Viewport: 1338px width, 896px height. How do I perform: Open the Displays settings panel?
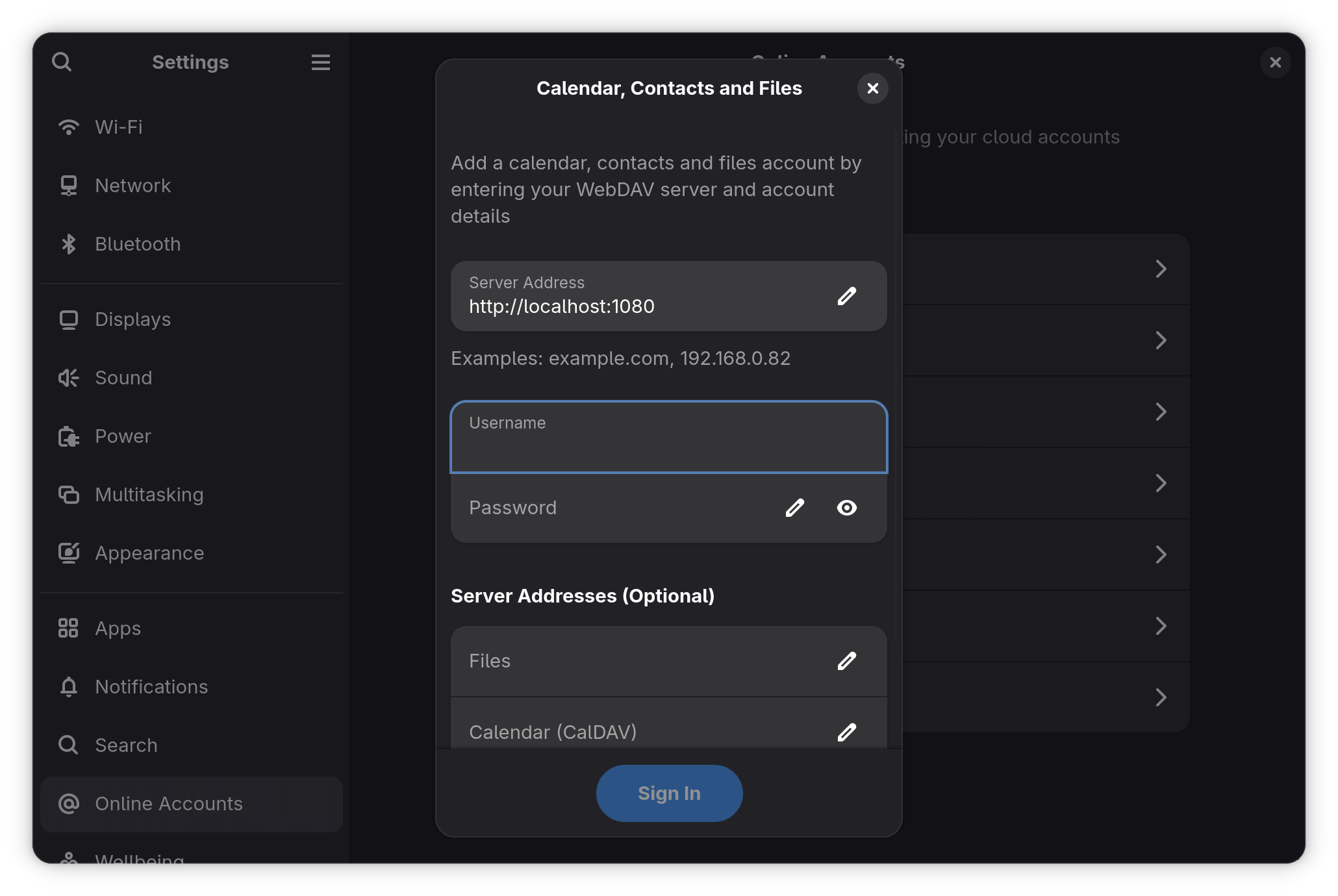click(133, 319)
